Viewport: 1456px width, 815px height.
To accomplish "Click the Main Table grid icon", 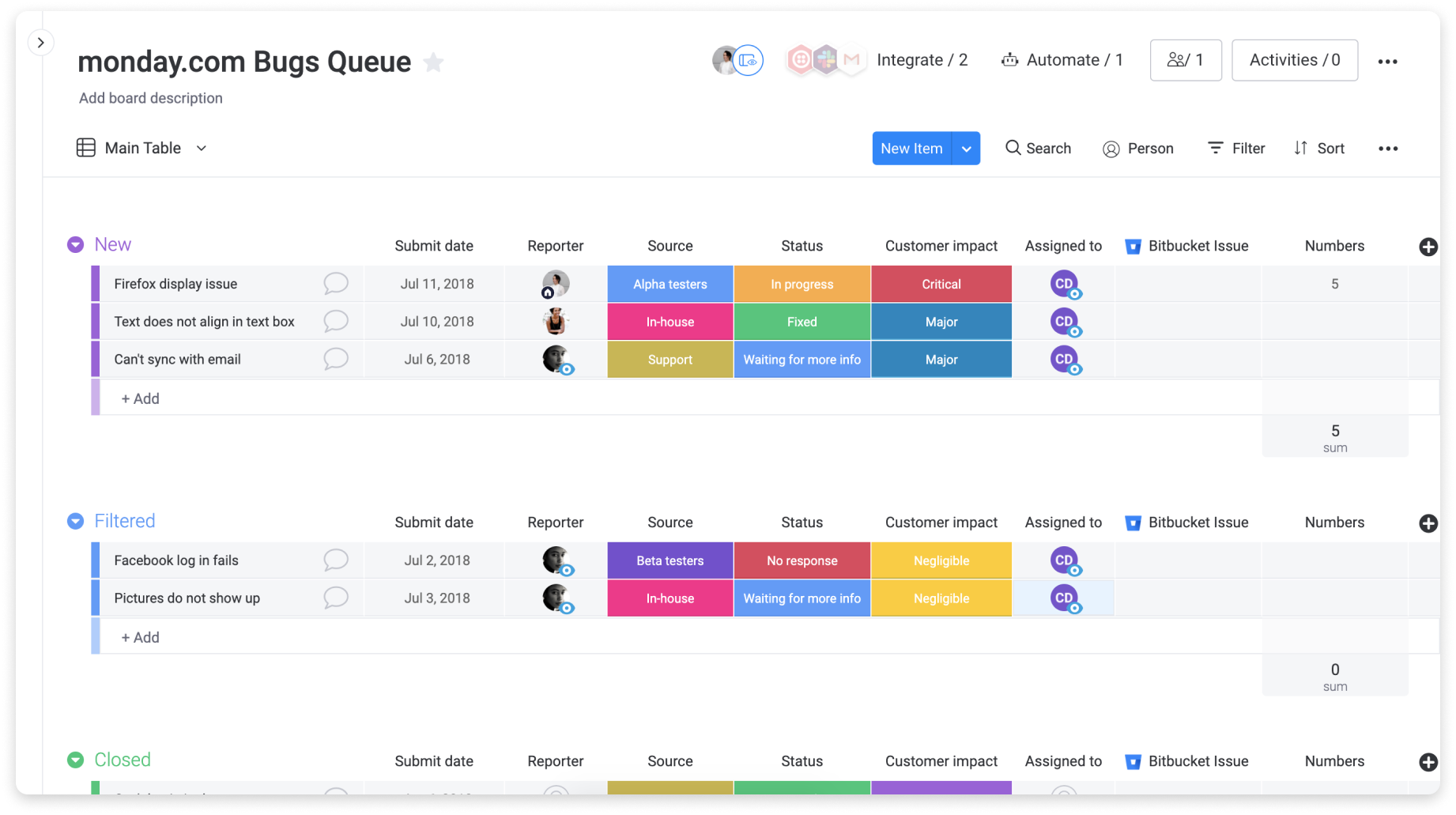I will coord(85,148).
